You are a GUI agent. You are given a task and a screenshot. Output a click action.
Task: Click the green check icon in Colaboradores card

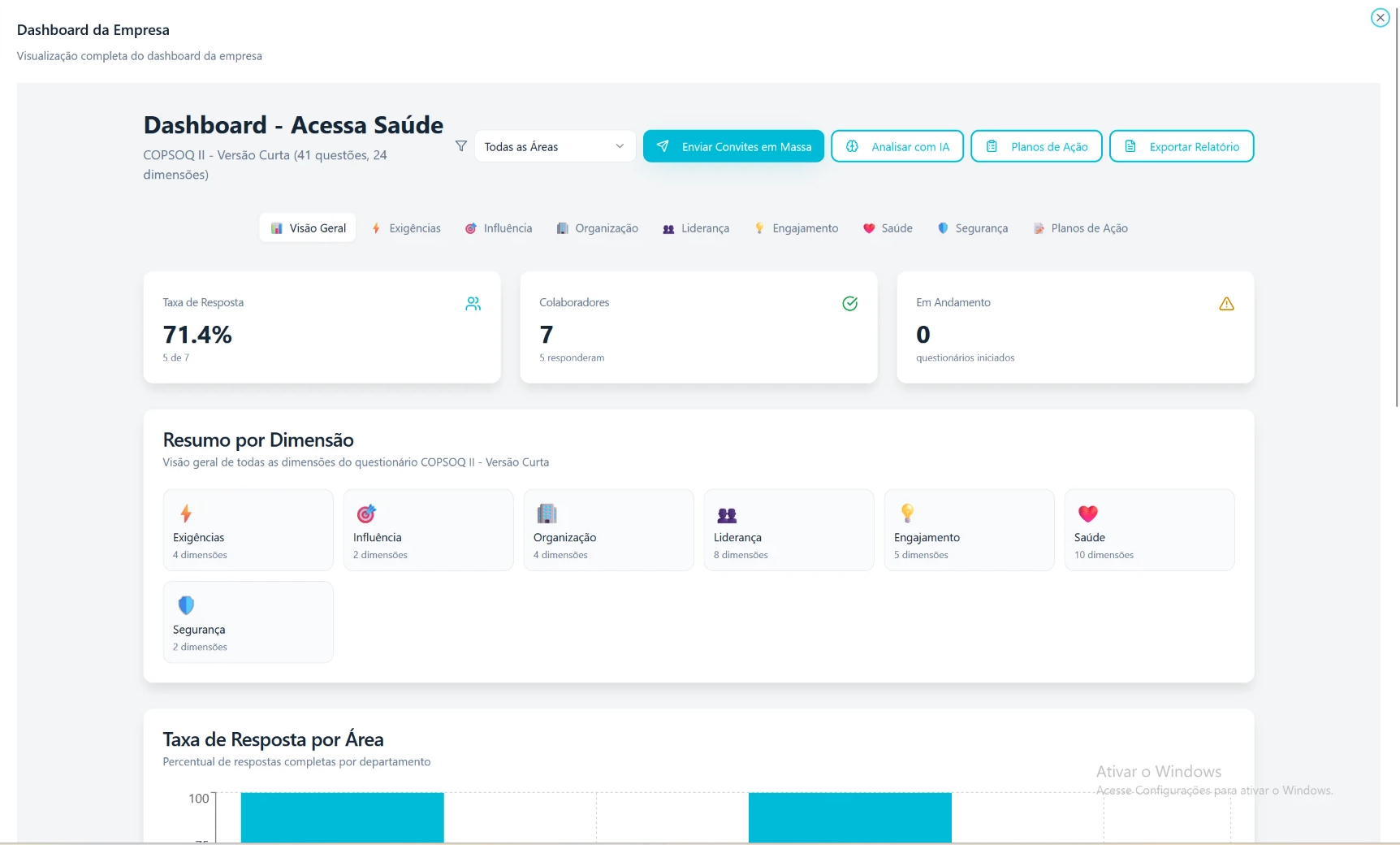click(849, 304)
